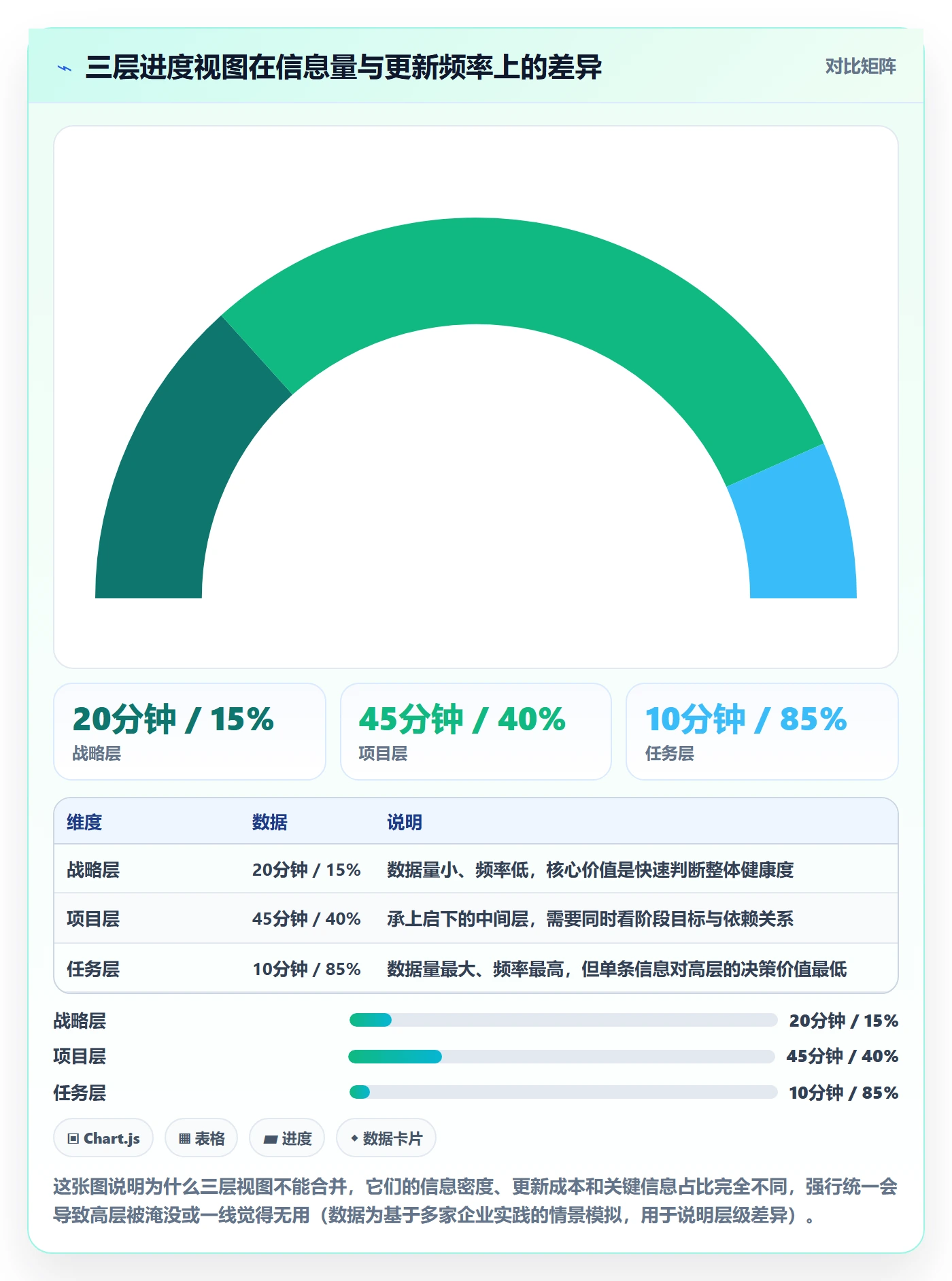
Task: Select the 项目层 table row cell
Action: tap(93, 919)
